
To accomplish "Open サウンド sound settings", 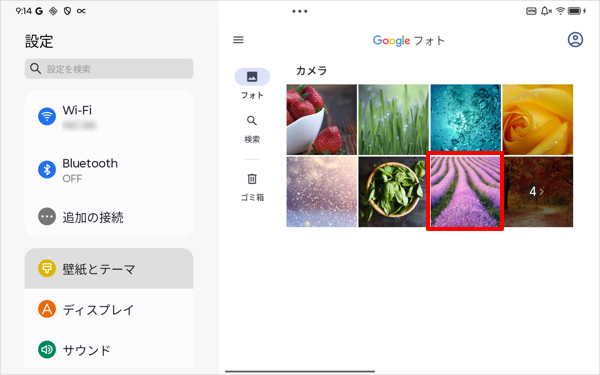I will (109, 350).
